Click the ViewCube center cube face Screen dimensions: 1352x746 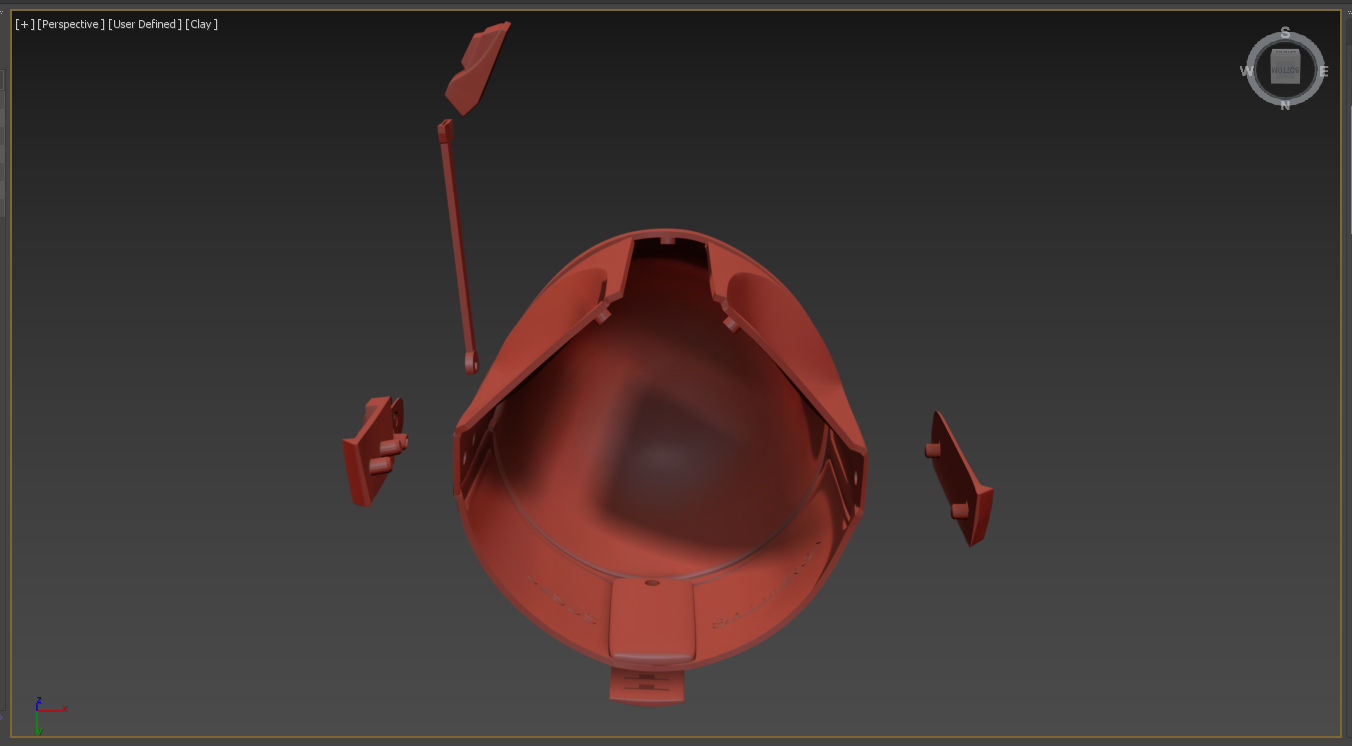tap(1285, 68)
